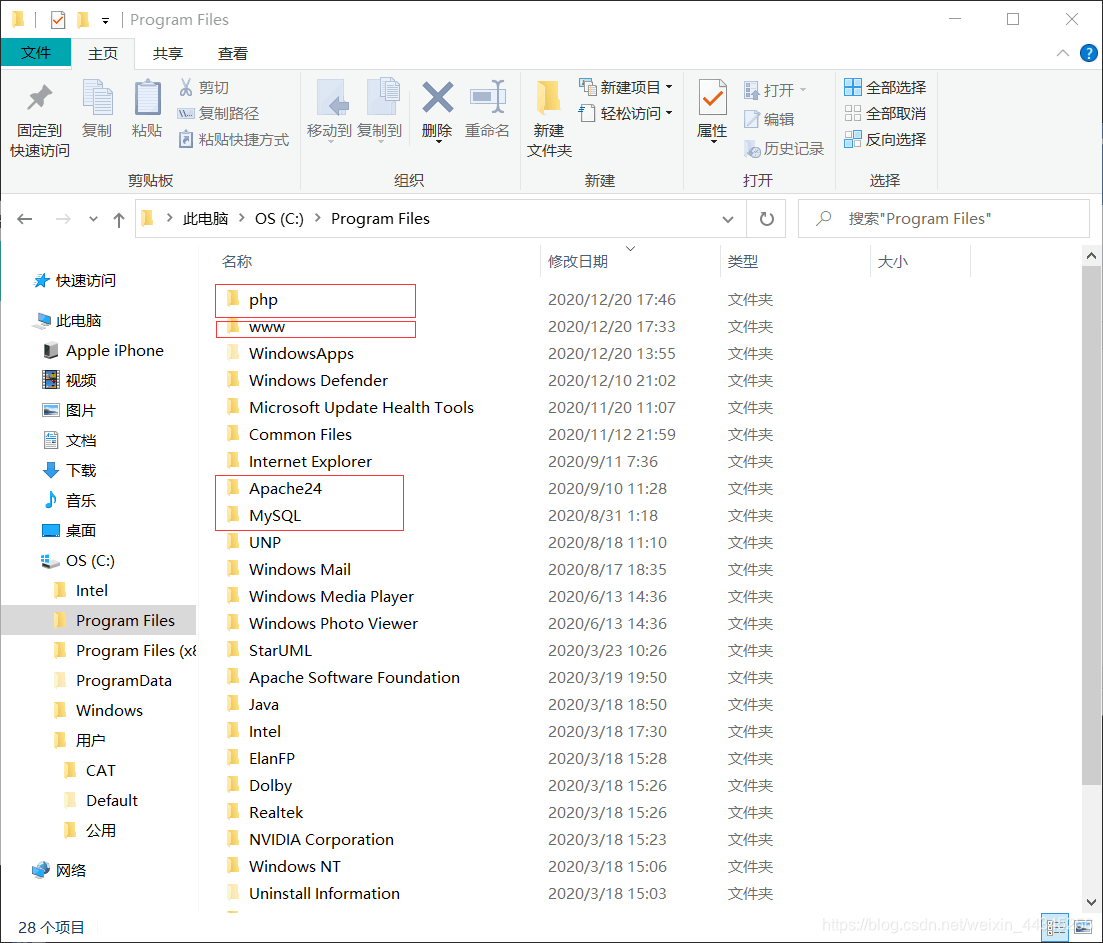Screen dimensions: 1103x943
Task: Click the Refresh button by address bar
Action: click(767, 219)
